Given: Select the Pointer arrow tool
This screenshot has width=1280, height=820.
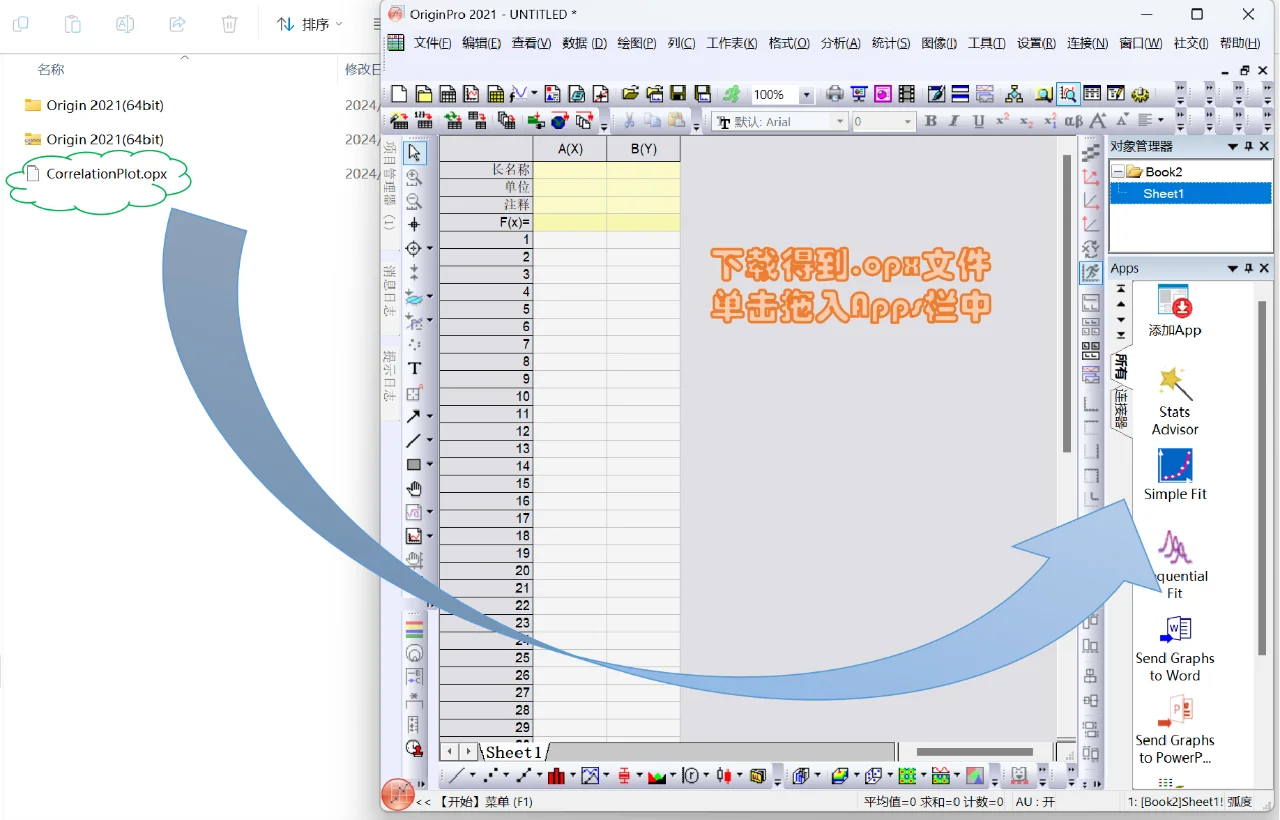Looking at the screenshot, I should [x=414, y=152].
